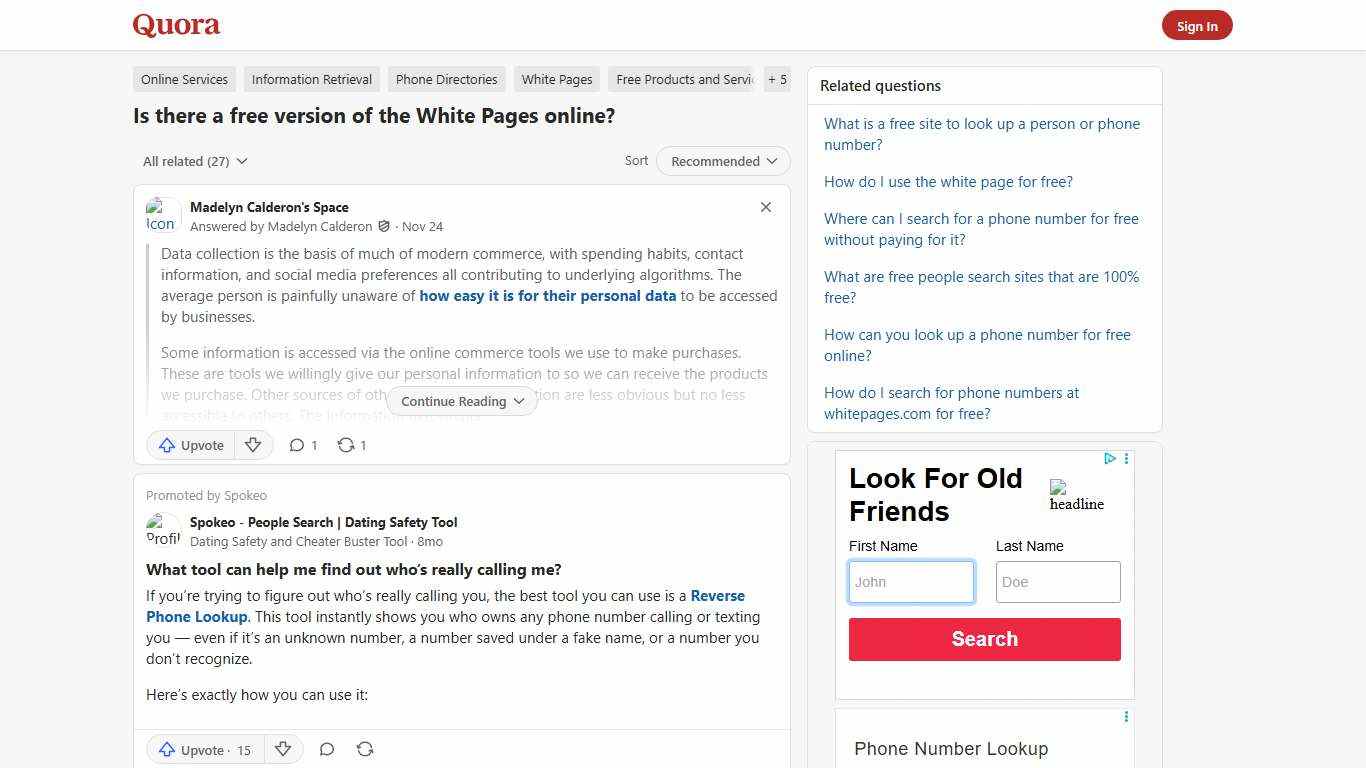The image size is (1366, 768).
Task: Click the Sign In button
Action: tap(1197, 25)
